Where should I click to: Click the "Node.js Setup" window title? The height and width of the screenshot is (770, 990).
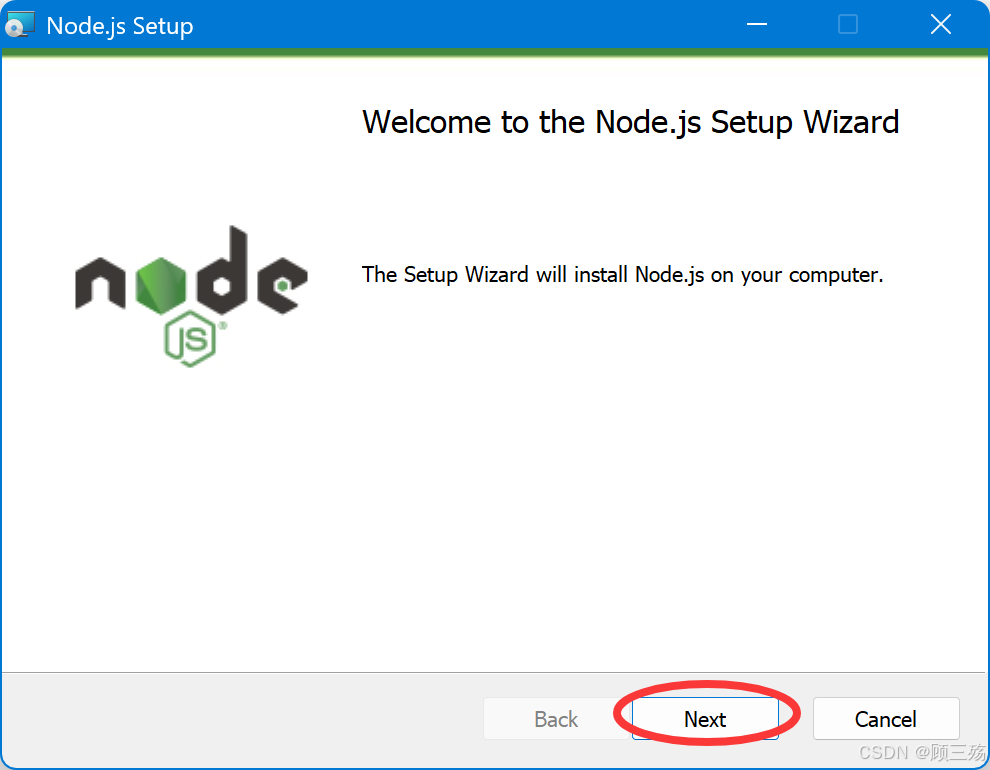[120, 26]
